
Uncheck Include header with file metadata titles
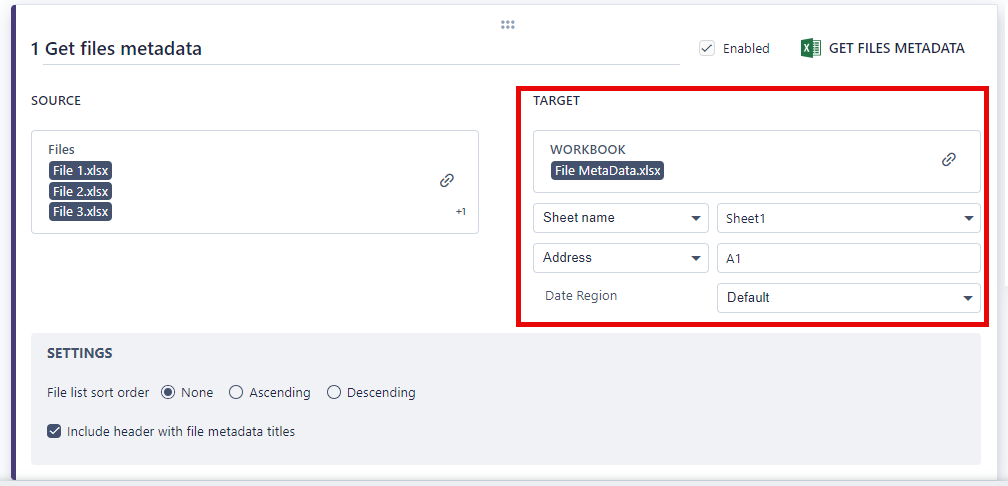click(54, 432)
